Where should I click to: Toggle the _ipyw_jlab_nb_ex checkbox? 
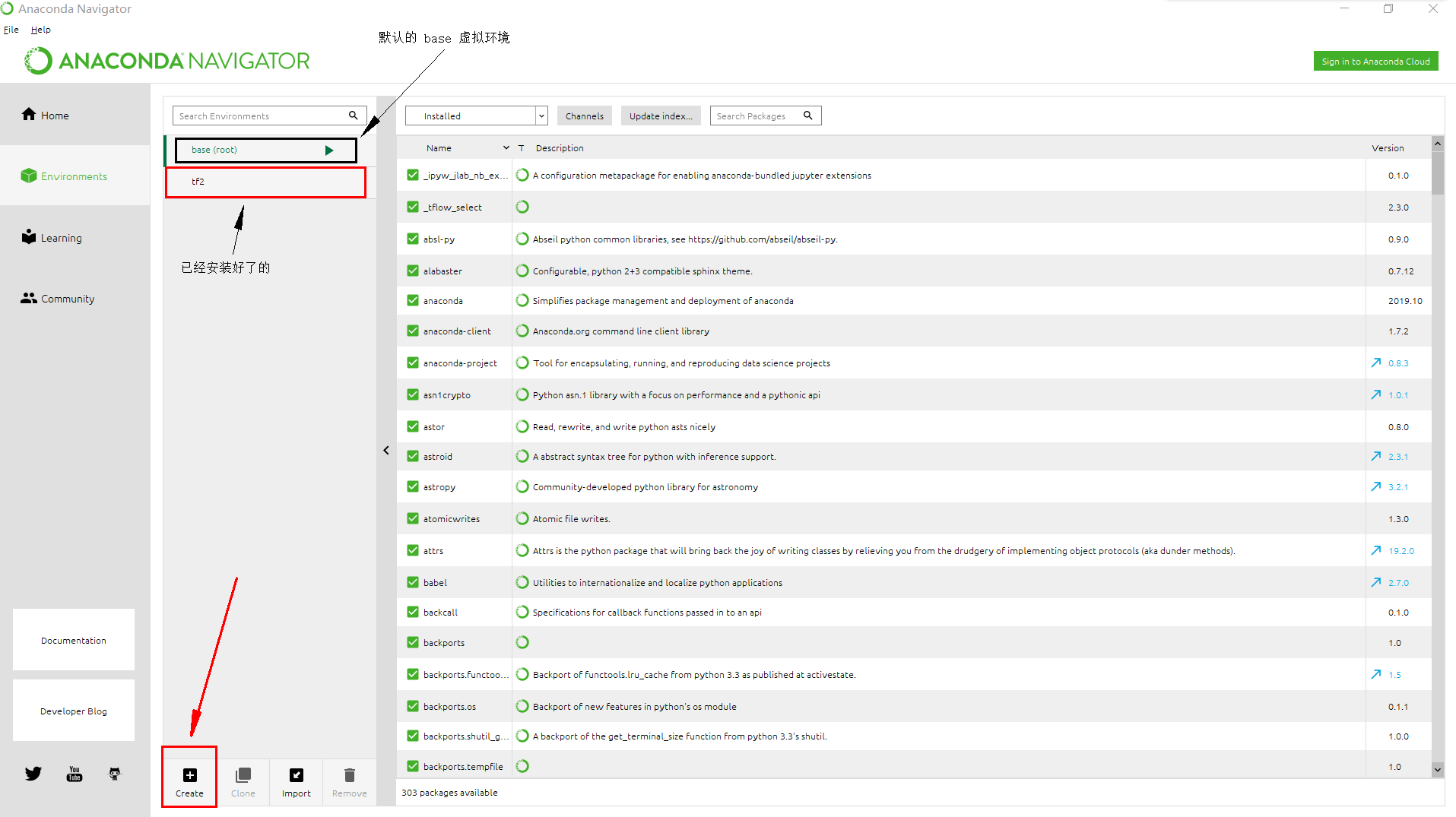413,176
